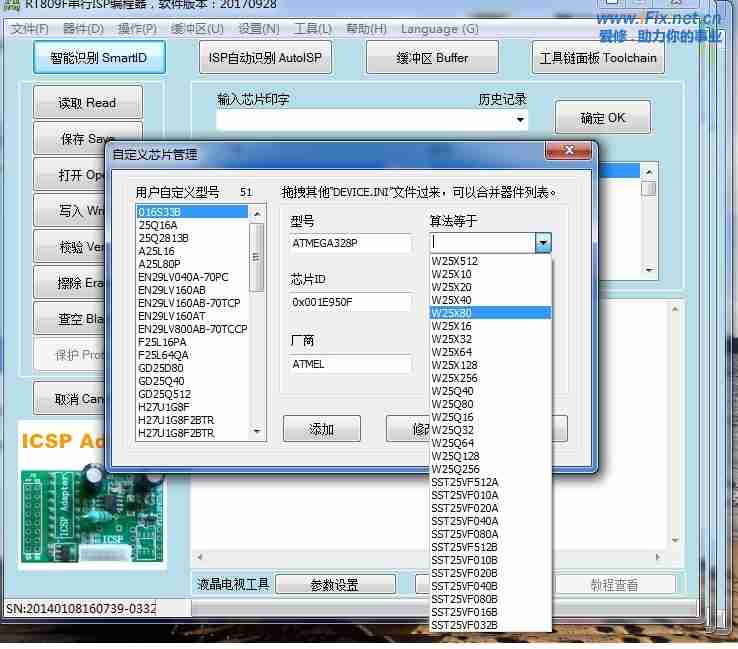Image resolution: width=738 pixels, height=649 pixels.
Task: Select GD25D80 in the chip list
Action: coord(192,368)
